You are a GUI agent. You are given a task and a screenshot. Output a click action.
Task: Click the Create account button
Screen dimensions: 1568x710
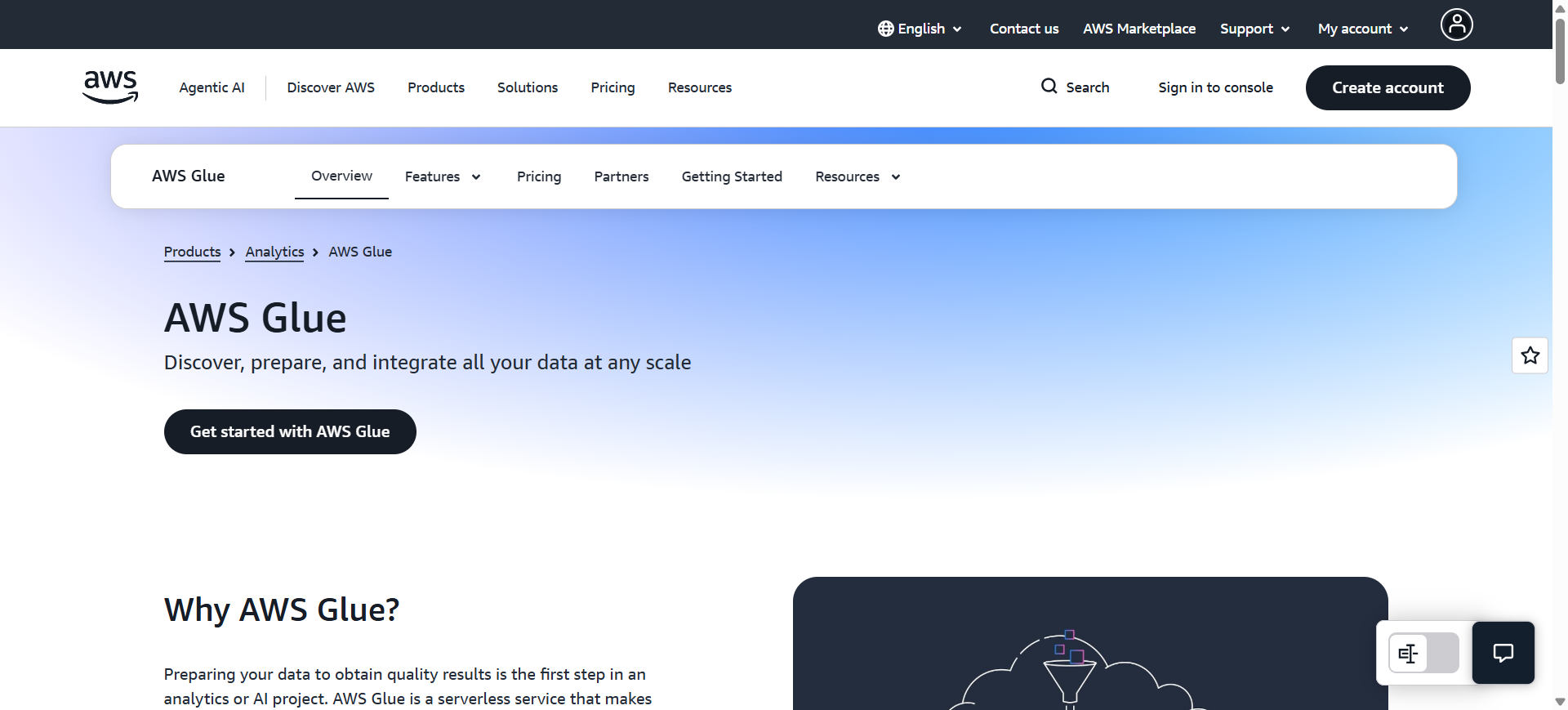click(1388, 87)
